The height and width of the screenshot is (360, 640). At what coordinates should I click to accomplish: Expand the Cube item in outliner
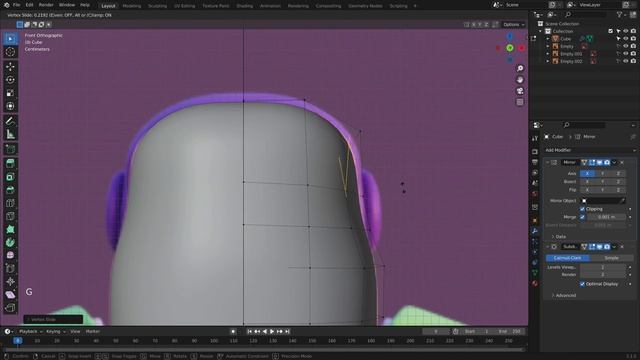click(548, 39)
